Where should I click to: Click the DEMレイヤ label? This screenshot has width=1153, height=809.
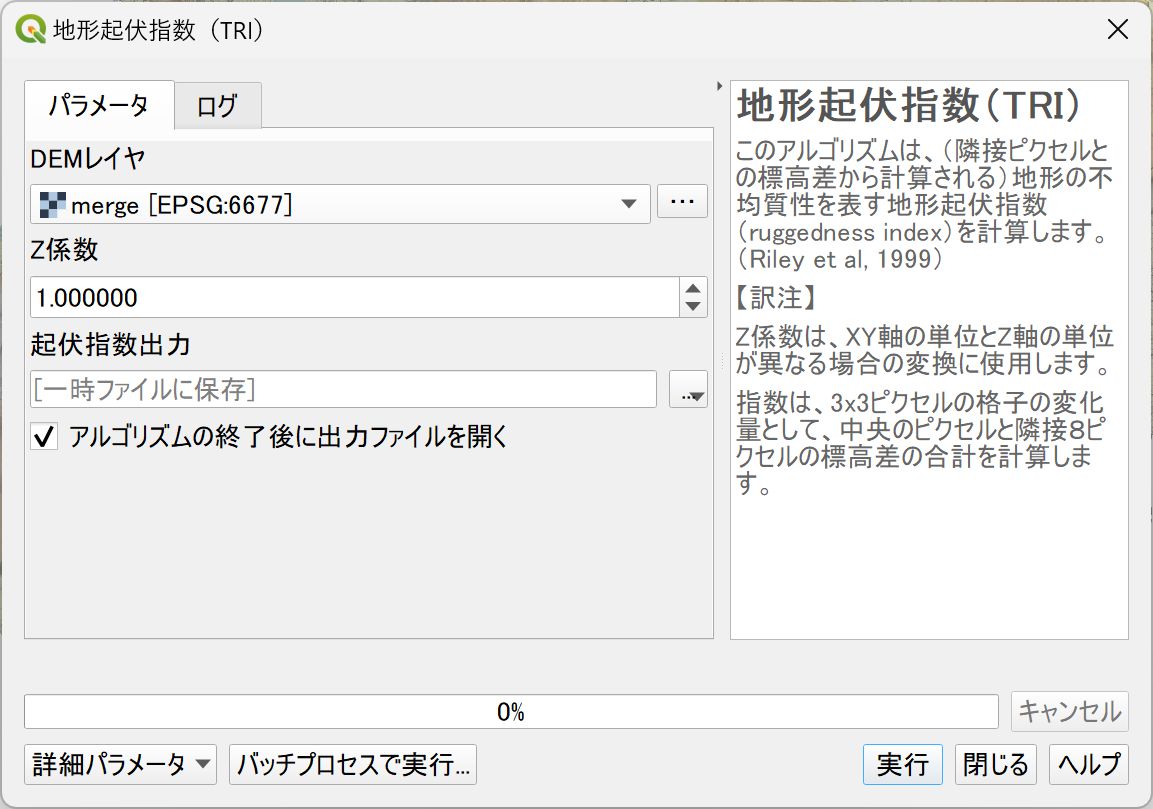(x=88, y=158)
